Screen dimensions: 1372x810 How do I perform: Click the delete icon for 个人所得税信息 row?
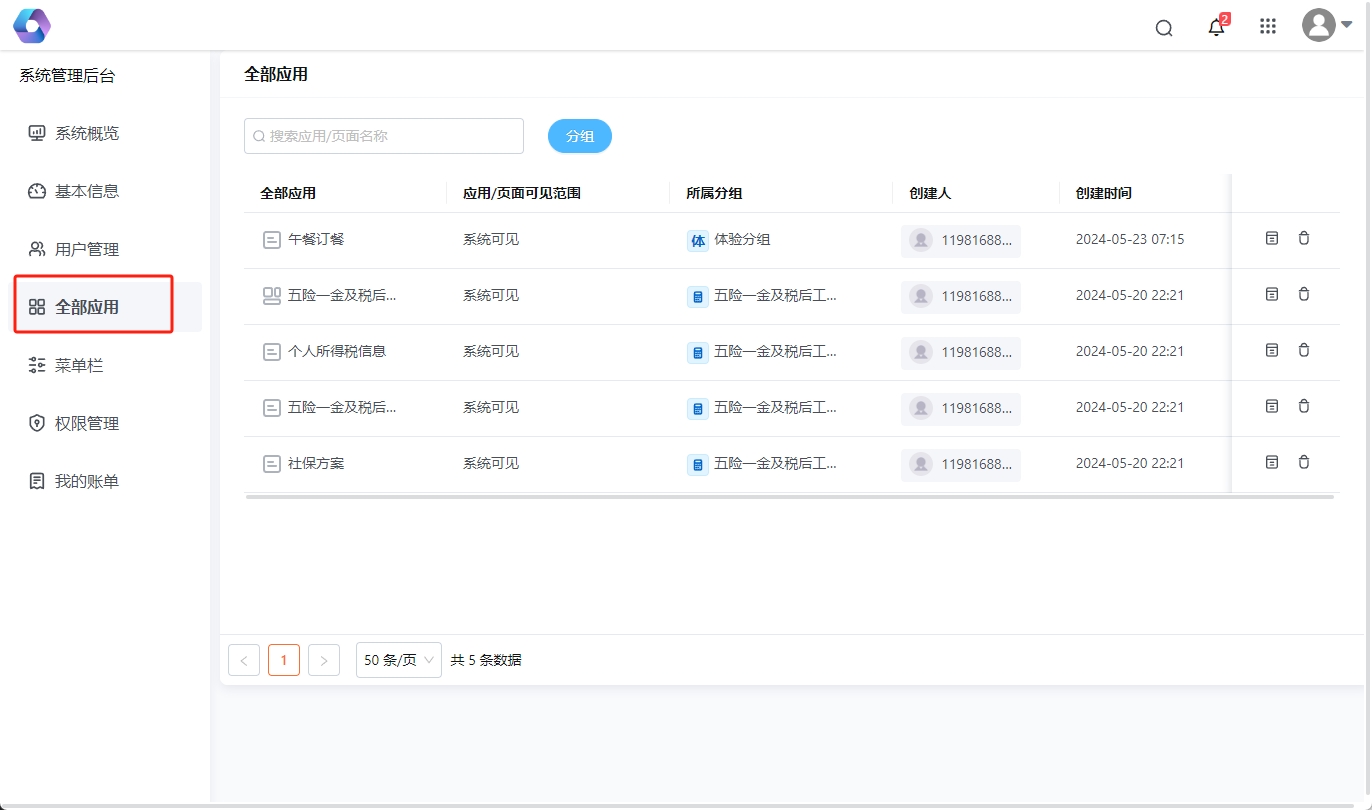[x=1304, y=350]
